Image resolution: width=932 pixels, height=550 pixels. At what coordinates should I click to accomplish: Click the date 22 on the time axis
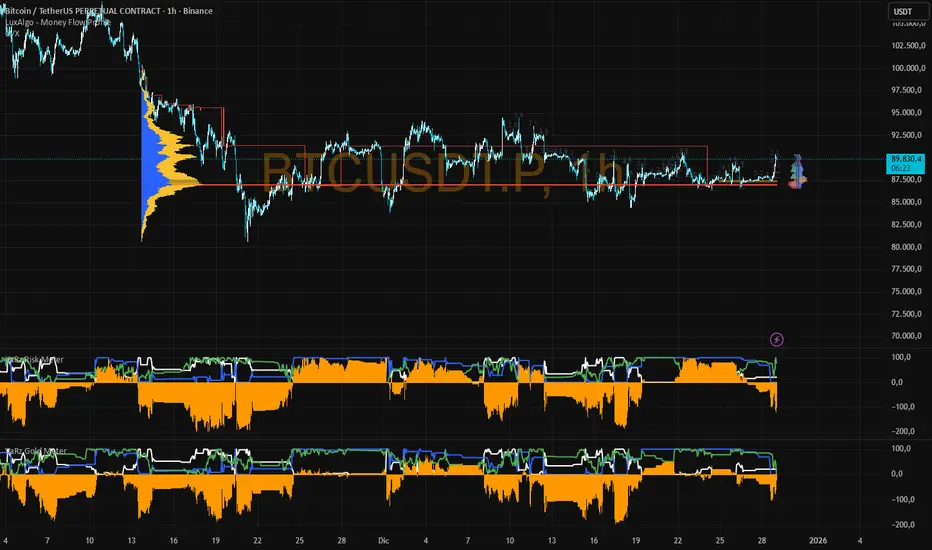(x=256, y=539)
